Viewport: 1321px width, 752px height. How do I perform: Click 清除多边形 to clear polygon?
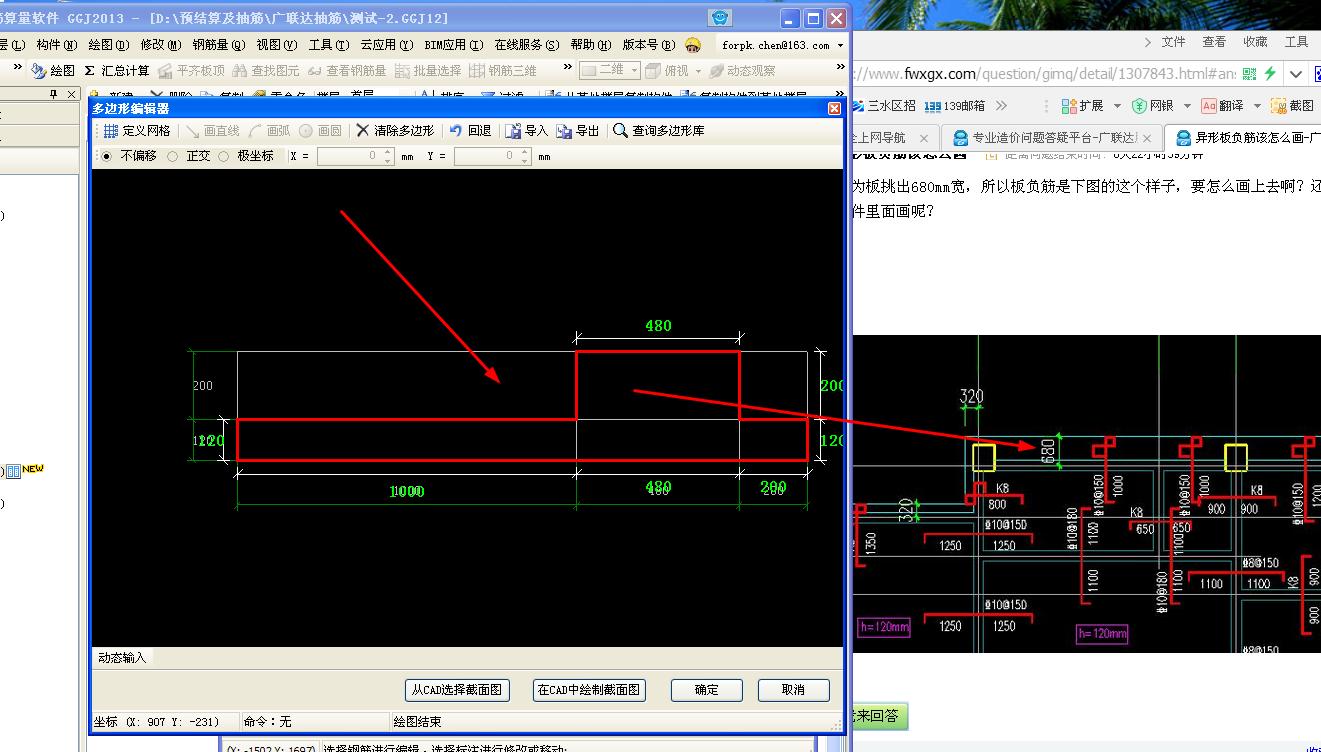pos(396,131)
